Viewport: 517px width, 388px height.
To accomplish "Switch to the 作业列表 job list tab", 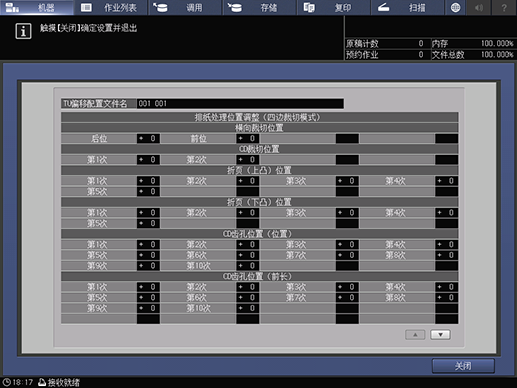I will click(111, 7).
